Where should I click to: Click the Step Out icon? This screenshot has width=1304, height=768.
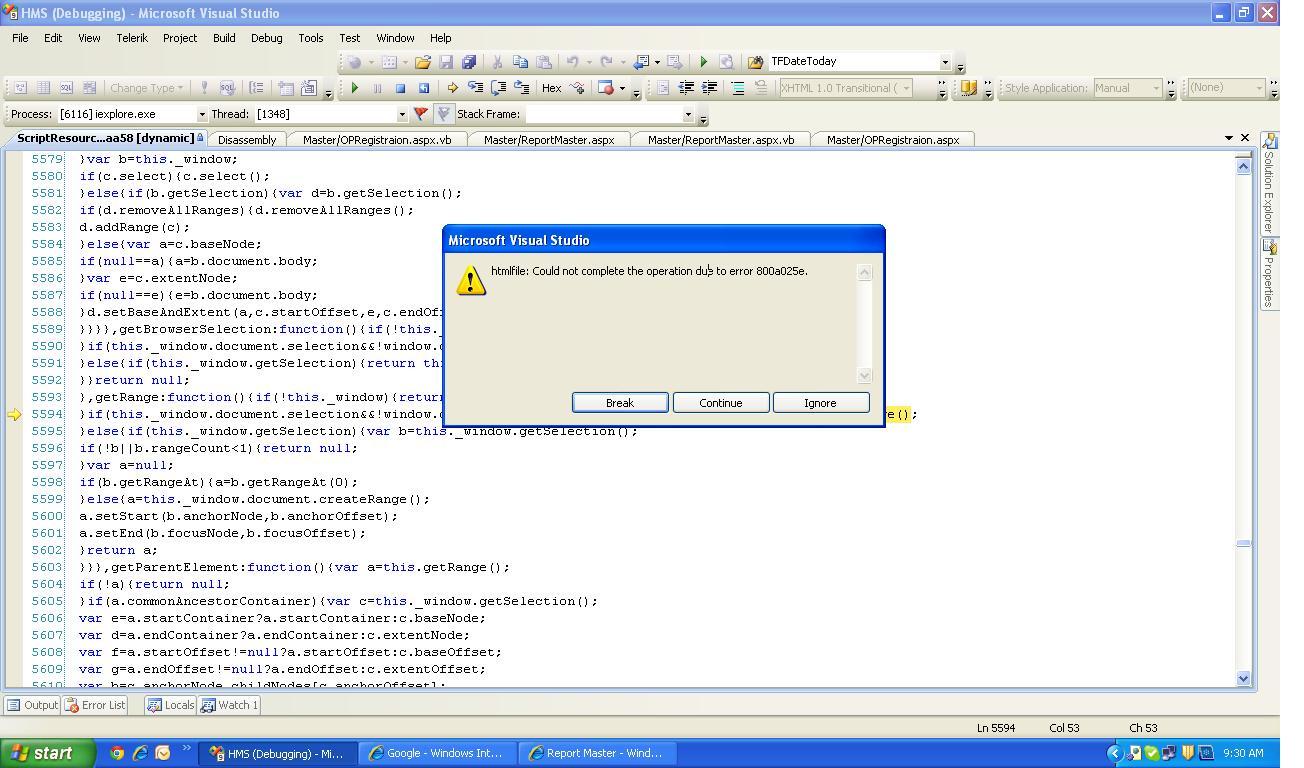521,88
